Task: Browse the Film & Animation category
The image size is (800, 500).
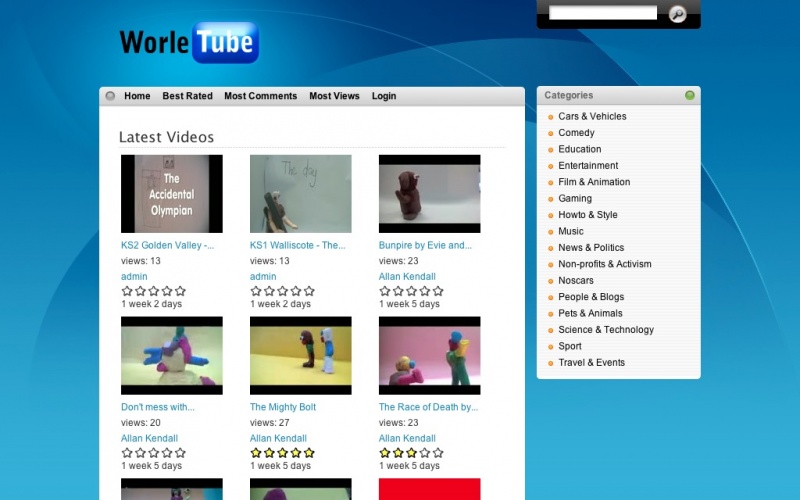Action: (594, 182)
